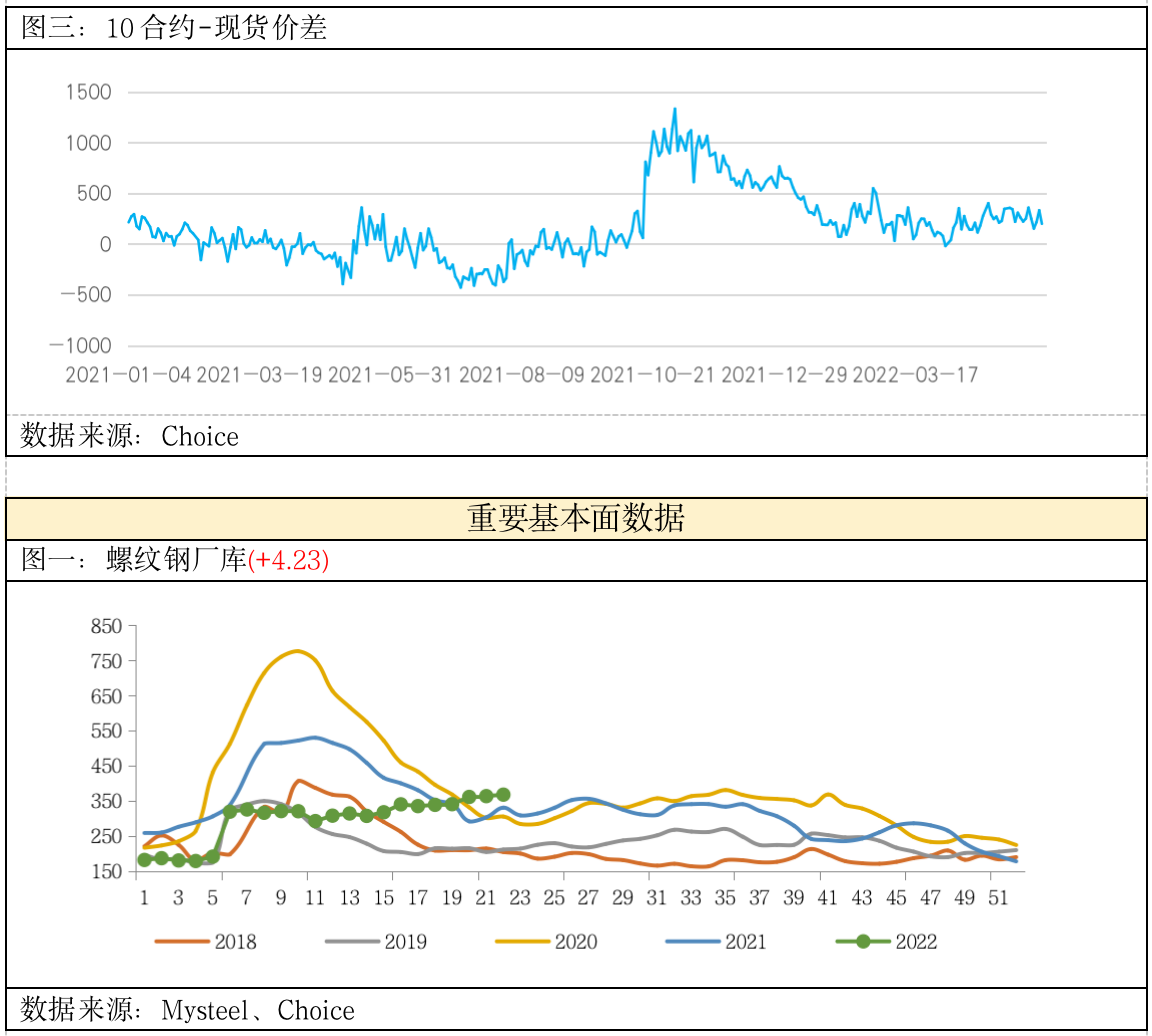1152x1036 pixels.
Task: Click the peak of the yellow 2020 line
Action: [297, 651]
